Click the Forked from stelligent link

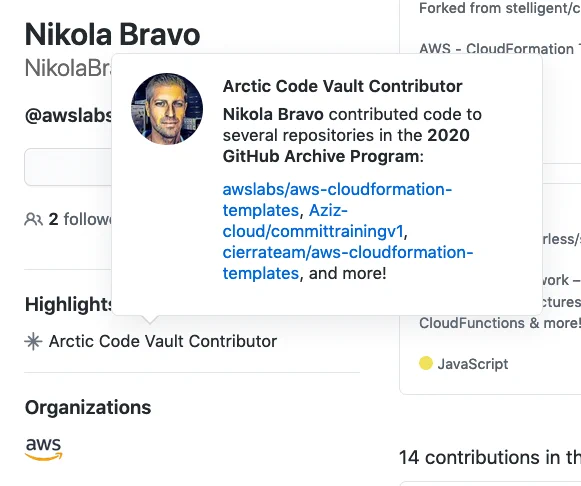pos(499,8)
